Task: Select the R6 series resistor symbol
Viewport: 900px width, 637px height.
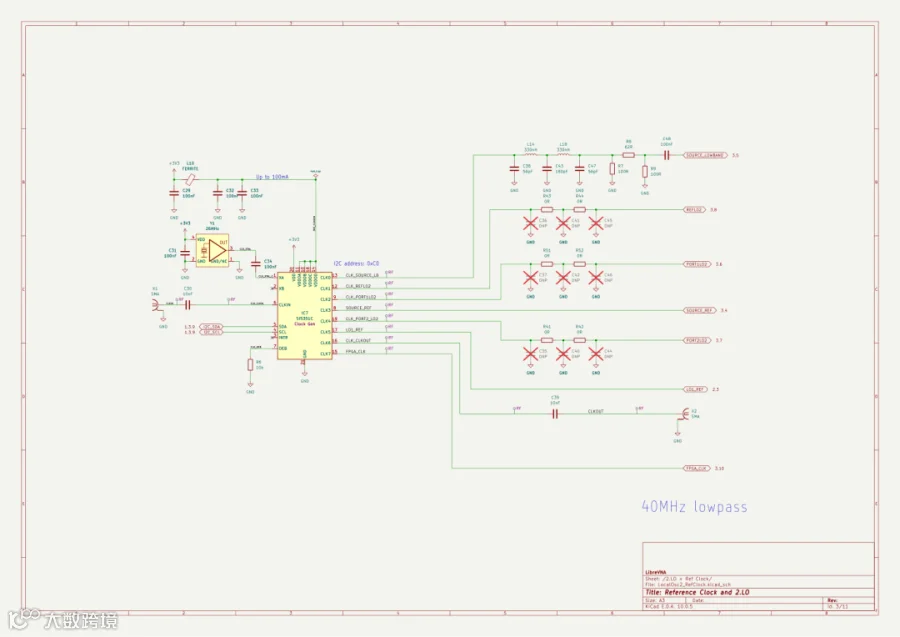Action: click(x=629, y=155)
